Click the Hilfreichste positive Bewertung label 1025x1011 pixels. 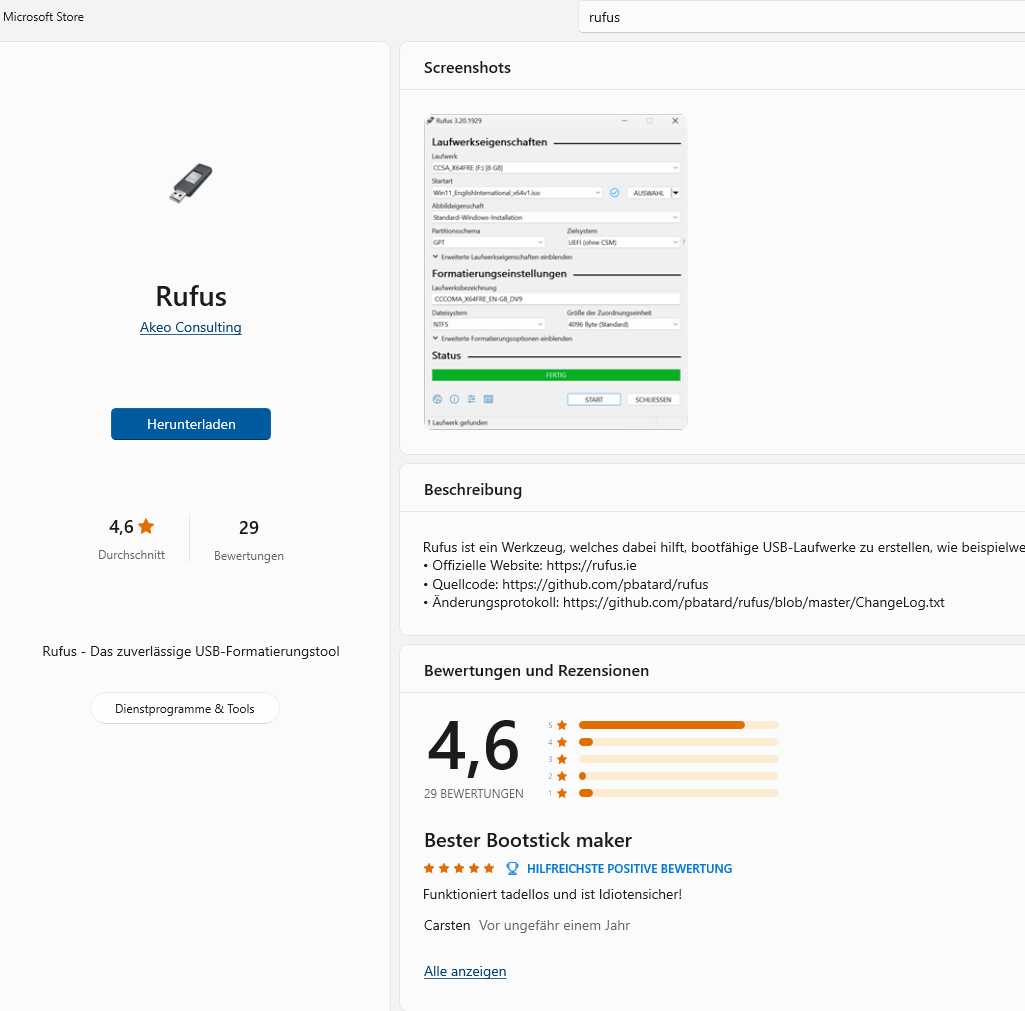[630, 869]
